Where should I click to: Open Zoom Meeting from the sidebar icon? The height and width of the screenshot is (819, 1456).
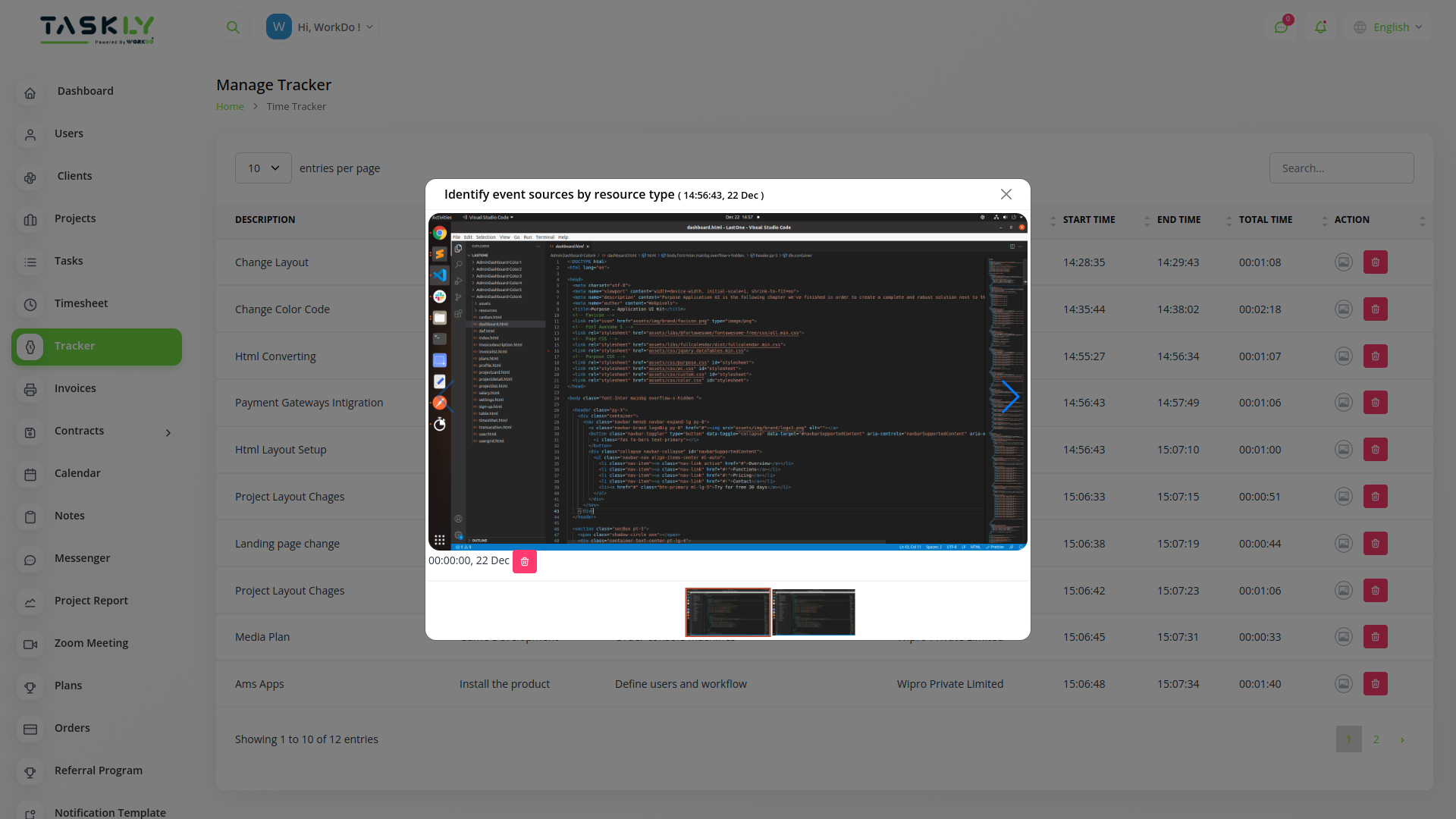pos(30,645)
